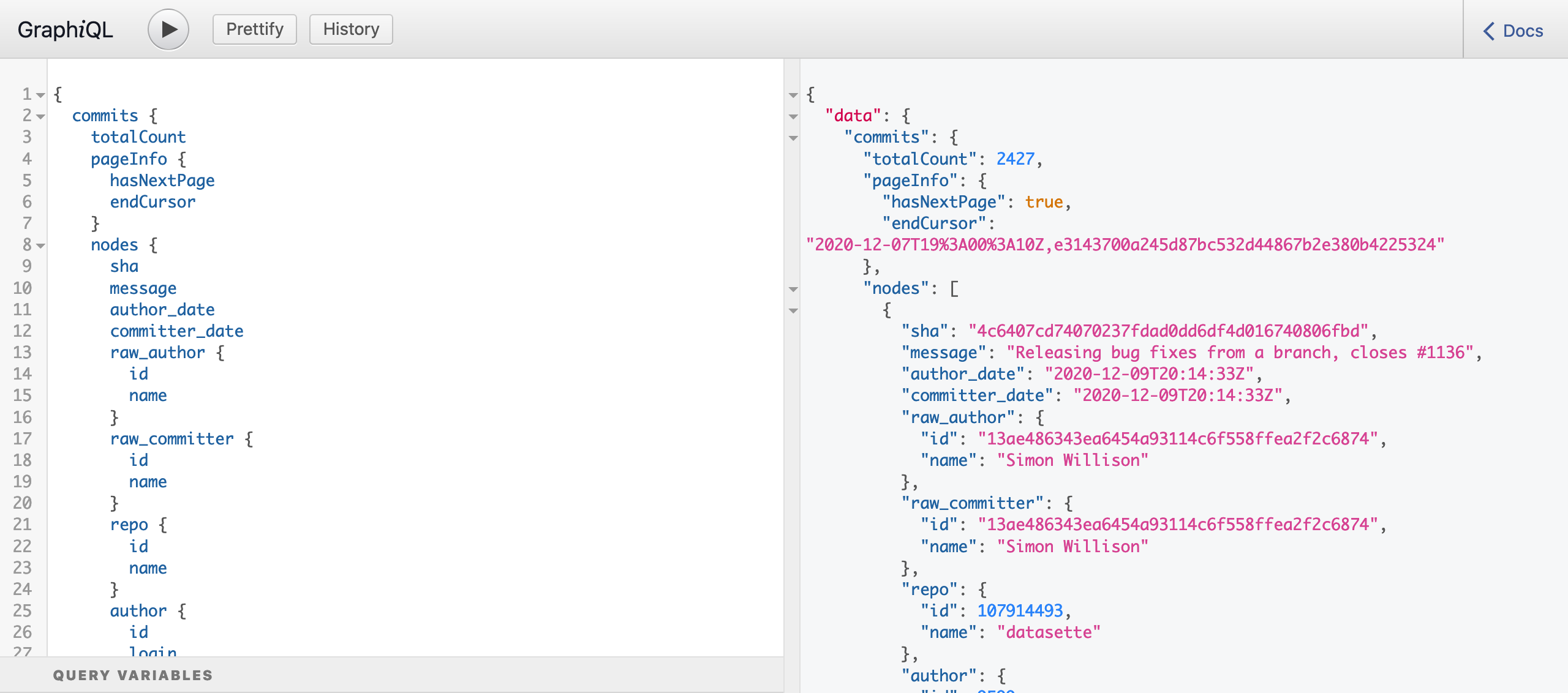Click the Prettify button
Viewport: 1568px width, 693px height.
[254, 29]
